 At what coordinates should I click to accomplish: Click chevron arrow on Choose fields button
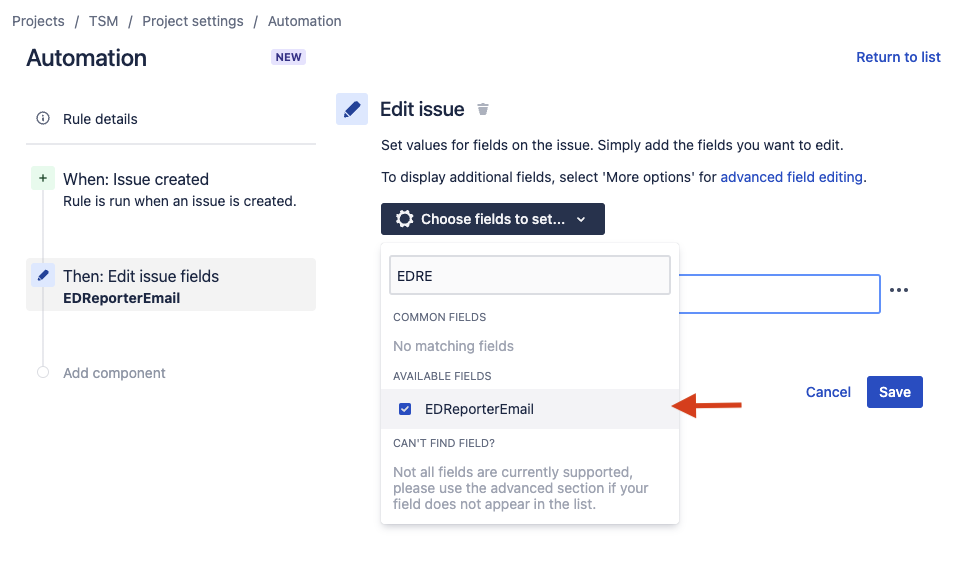click(x=581, y=220)
